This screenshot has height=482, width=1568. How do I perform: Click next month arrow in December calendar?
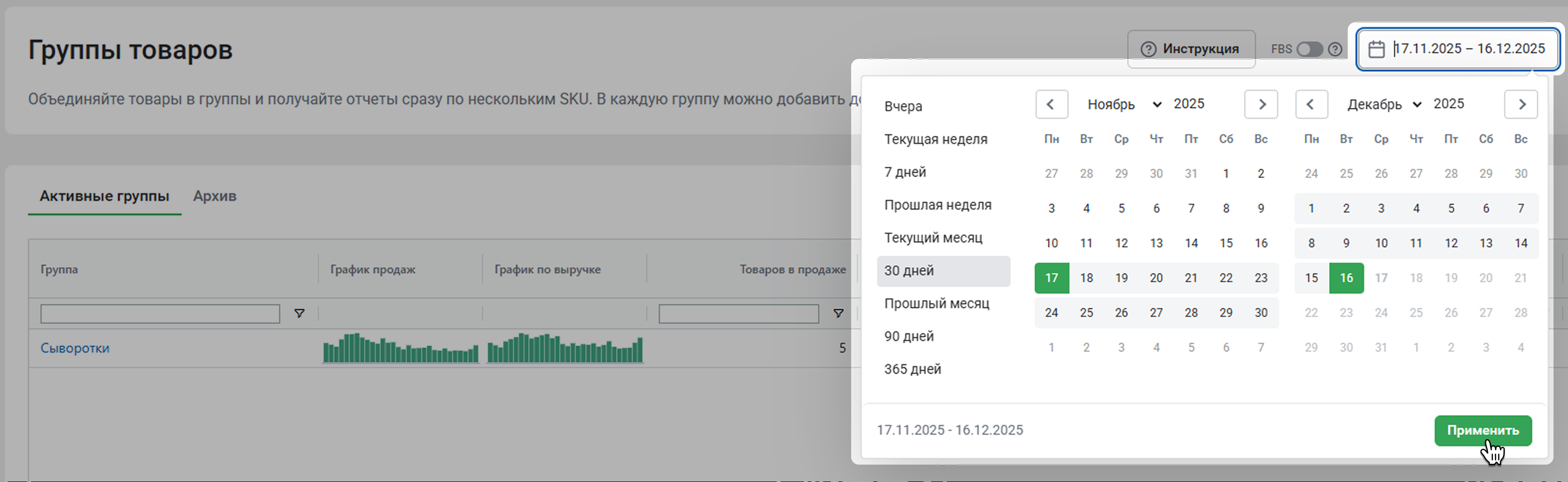click(x=1521, y=104)
